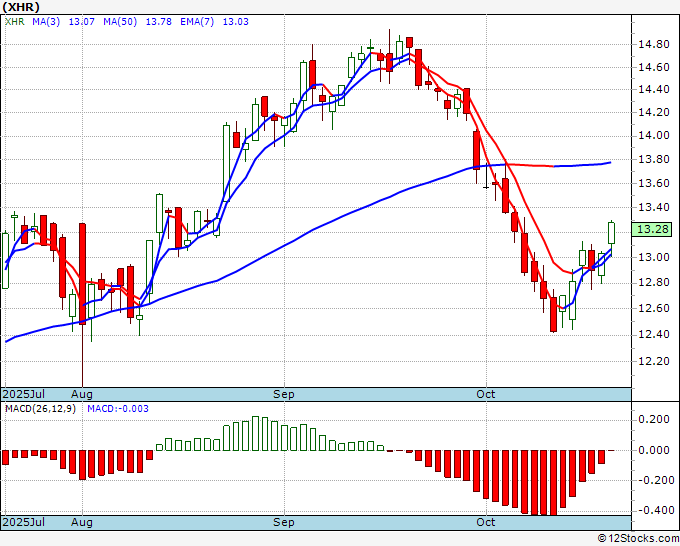Click the MACD(26,12,9) indicator label

(x=40, y=409)
